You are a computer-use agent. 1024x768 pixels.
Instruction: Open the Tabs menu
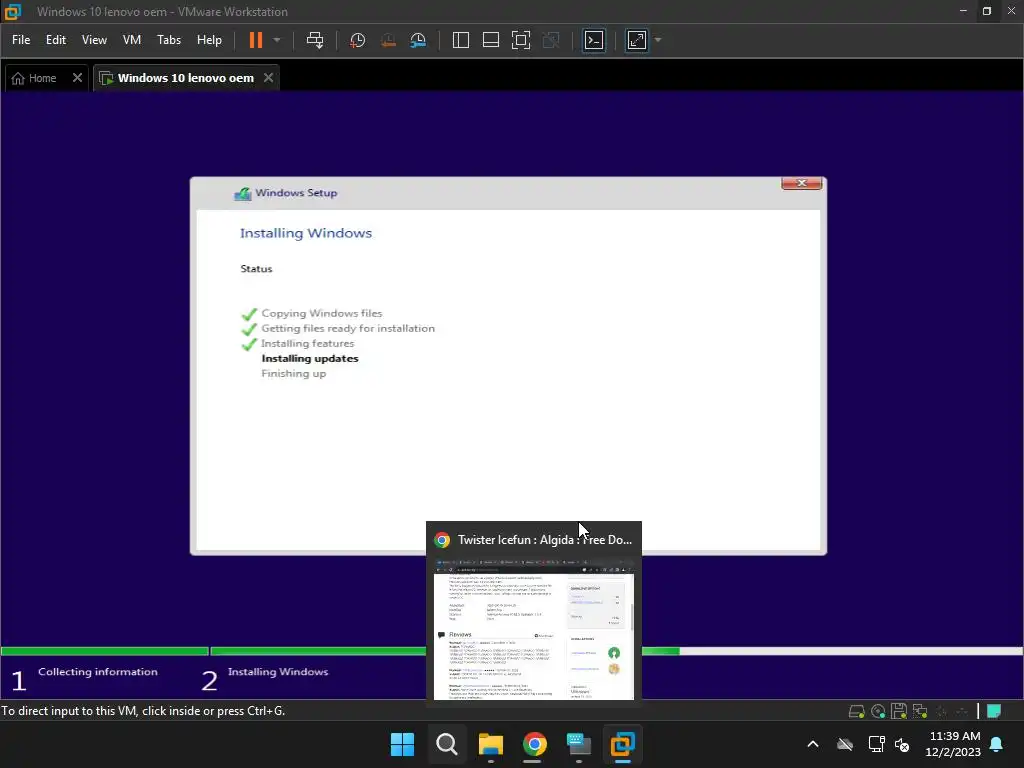pyautogui.click(x=169, y=40)
